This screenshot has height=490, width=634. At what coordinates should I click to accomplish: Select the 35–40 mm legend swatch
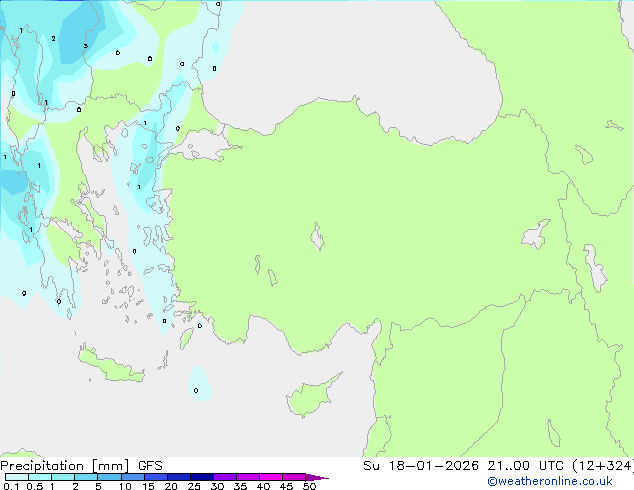[247, 477]
